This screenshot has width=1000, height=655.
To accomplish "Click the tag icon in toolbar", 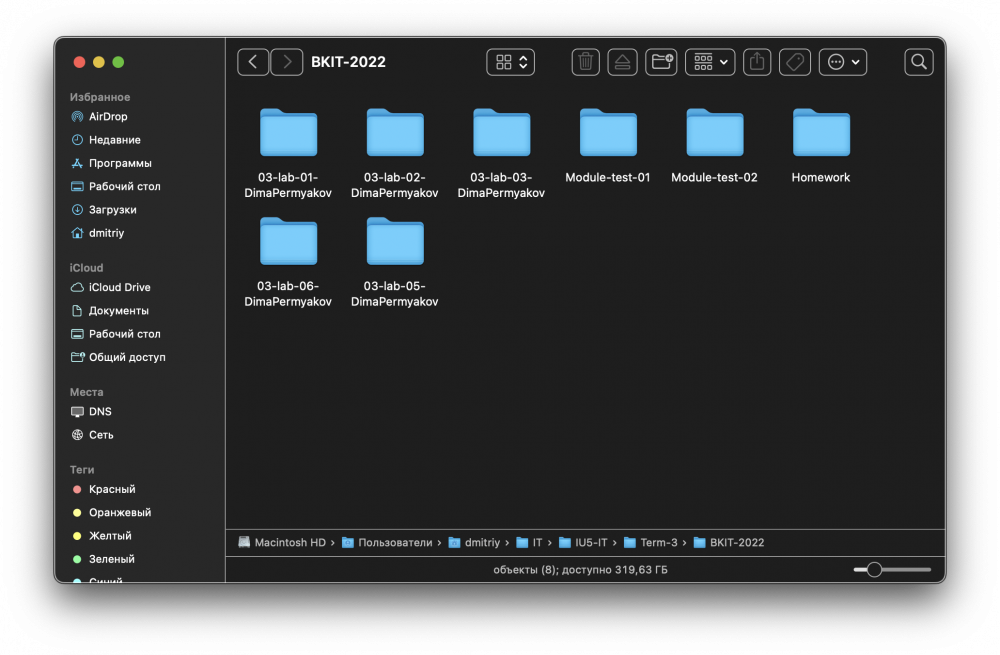I will 795,62.
